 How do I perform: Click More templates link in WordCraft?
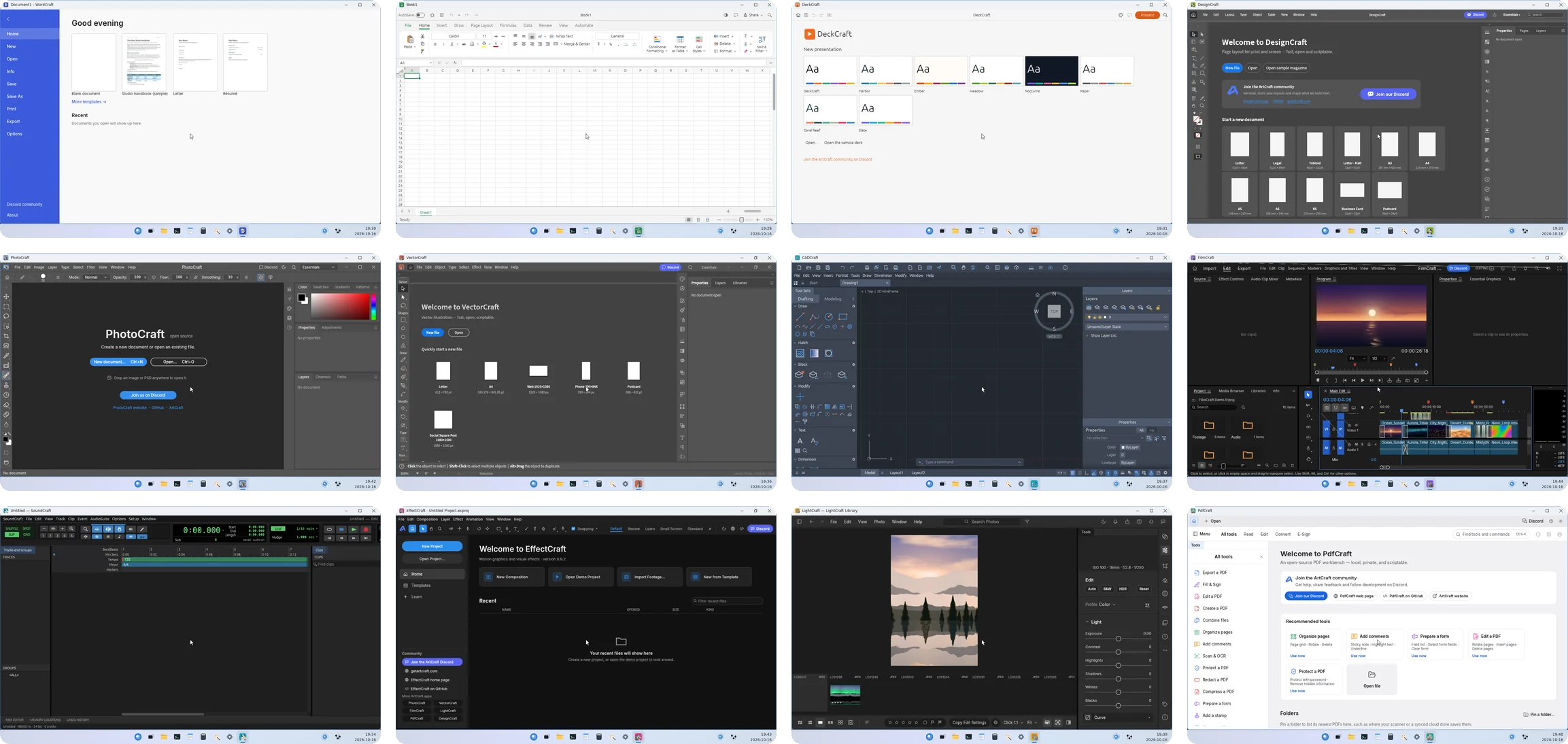point(89,102)
